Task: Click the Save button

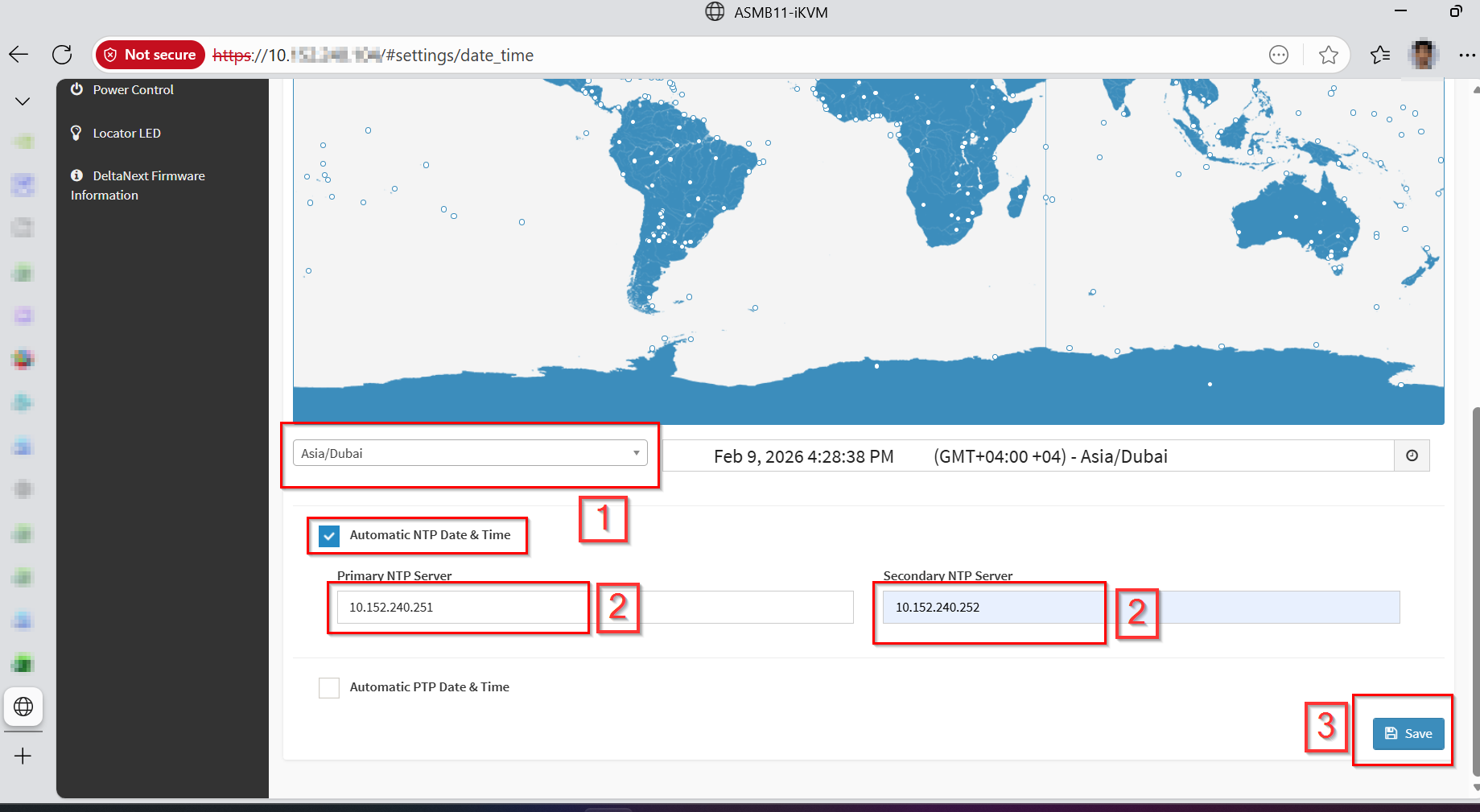Action: coord(1408,733)
